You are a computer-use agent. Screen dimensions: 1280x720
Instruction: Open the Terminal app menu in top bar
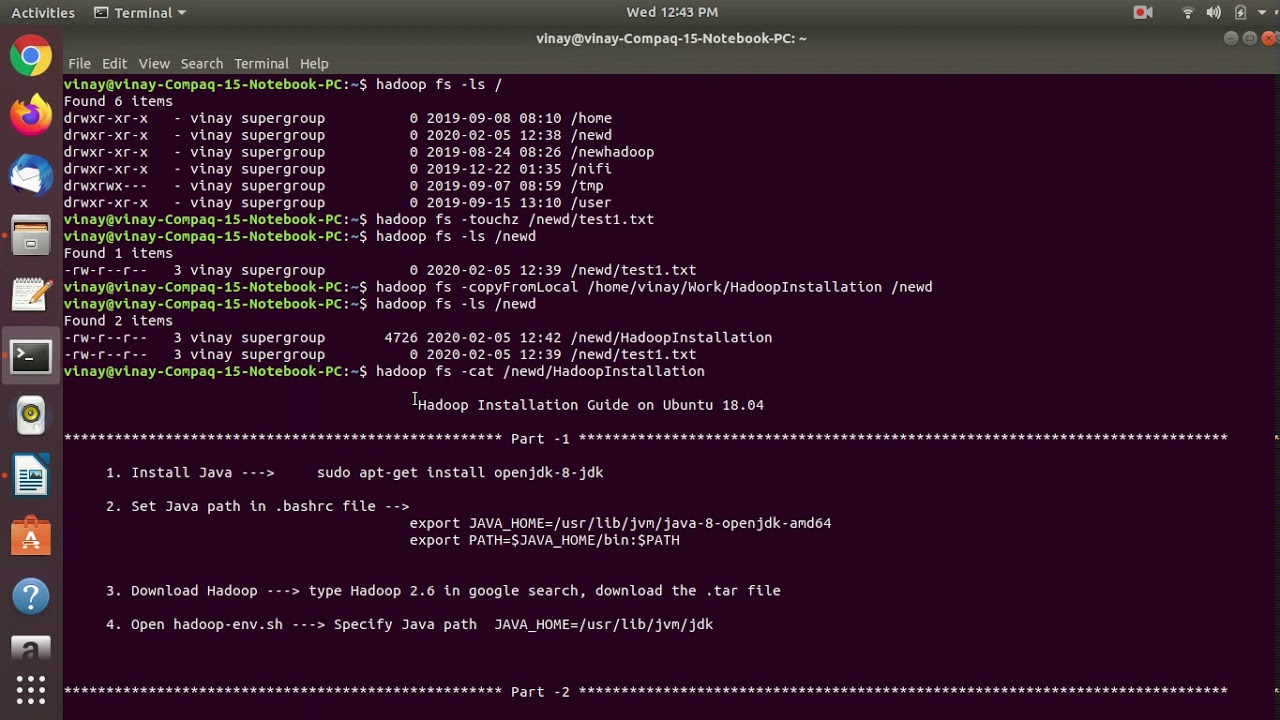[x=140, y=12]
